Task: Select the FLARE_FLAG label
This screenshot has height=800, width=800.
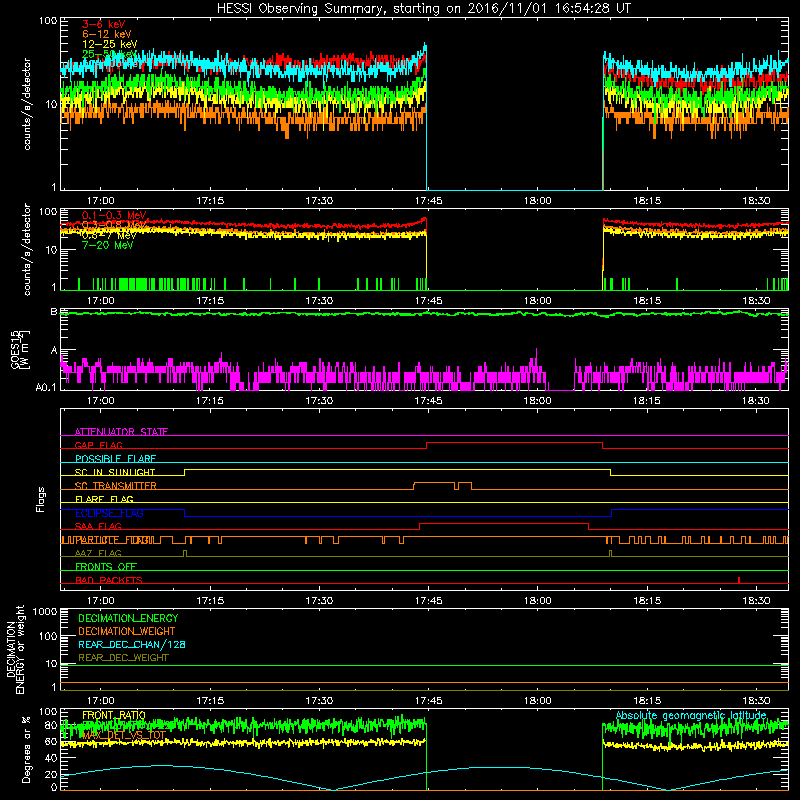Action: [x=104, y=499]
